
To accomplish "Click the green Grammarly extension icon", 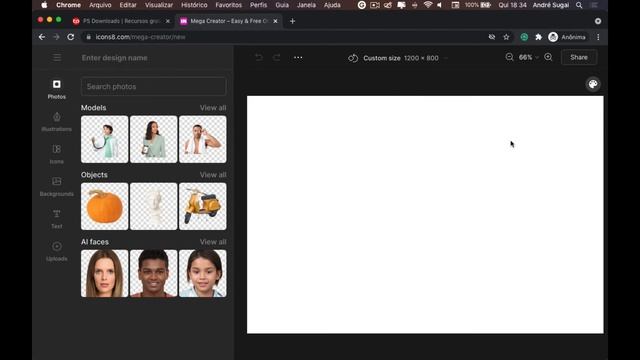I will coord(524,37).
